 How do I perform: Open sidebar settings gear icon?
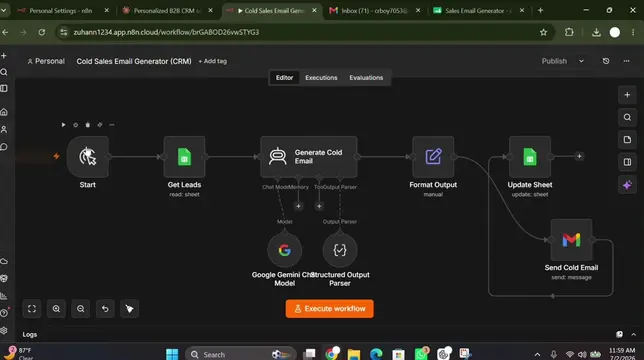[4, 330]
